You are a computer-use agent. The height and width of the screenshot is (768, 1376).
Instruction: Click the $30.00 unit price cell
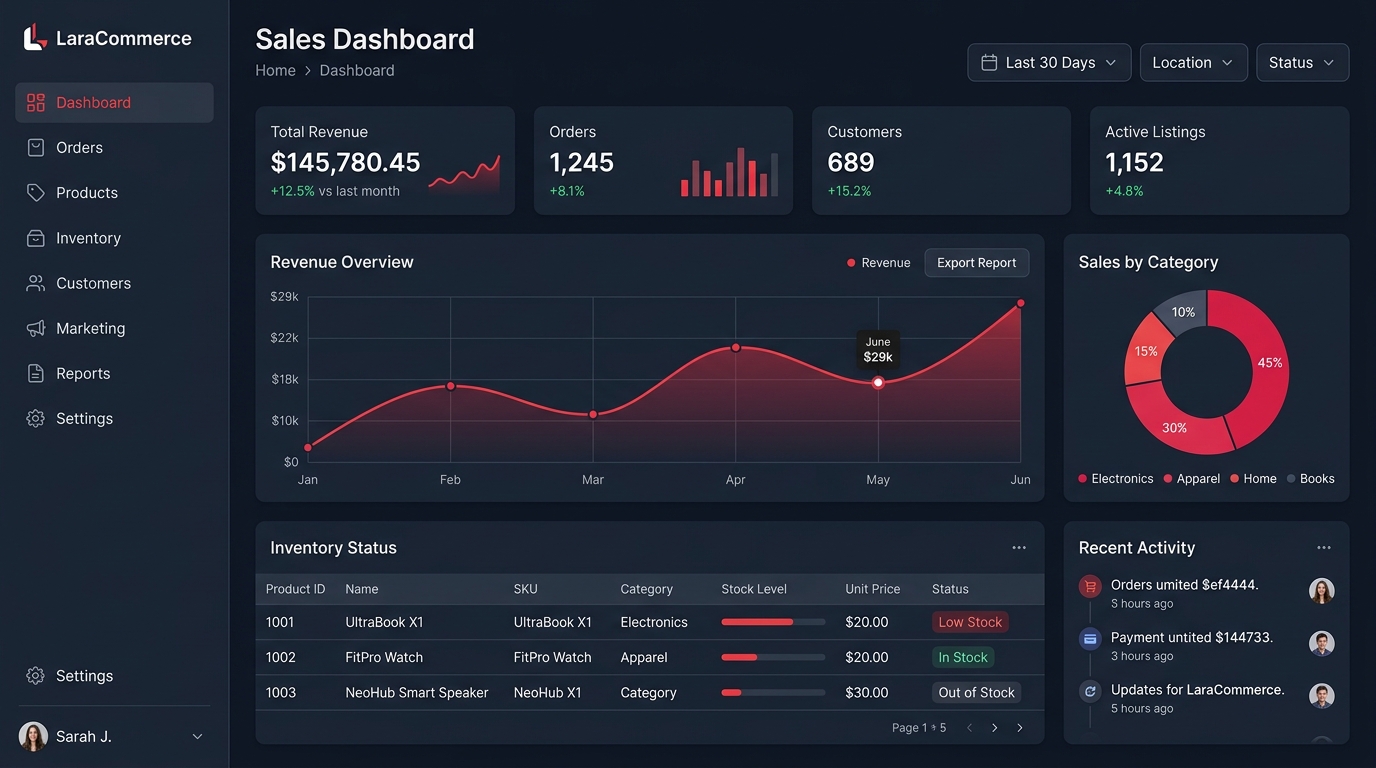[867, 692]
